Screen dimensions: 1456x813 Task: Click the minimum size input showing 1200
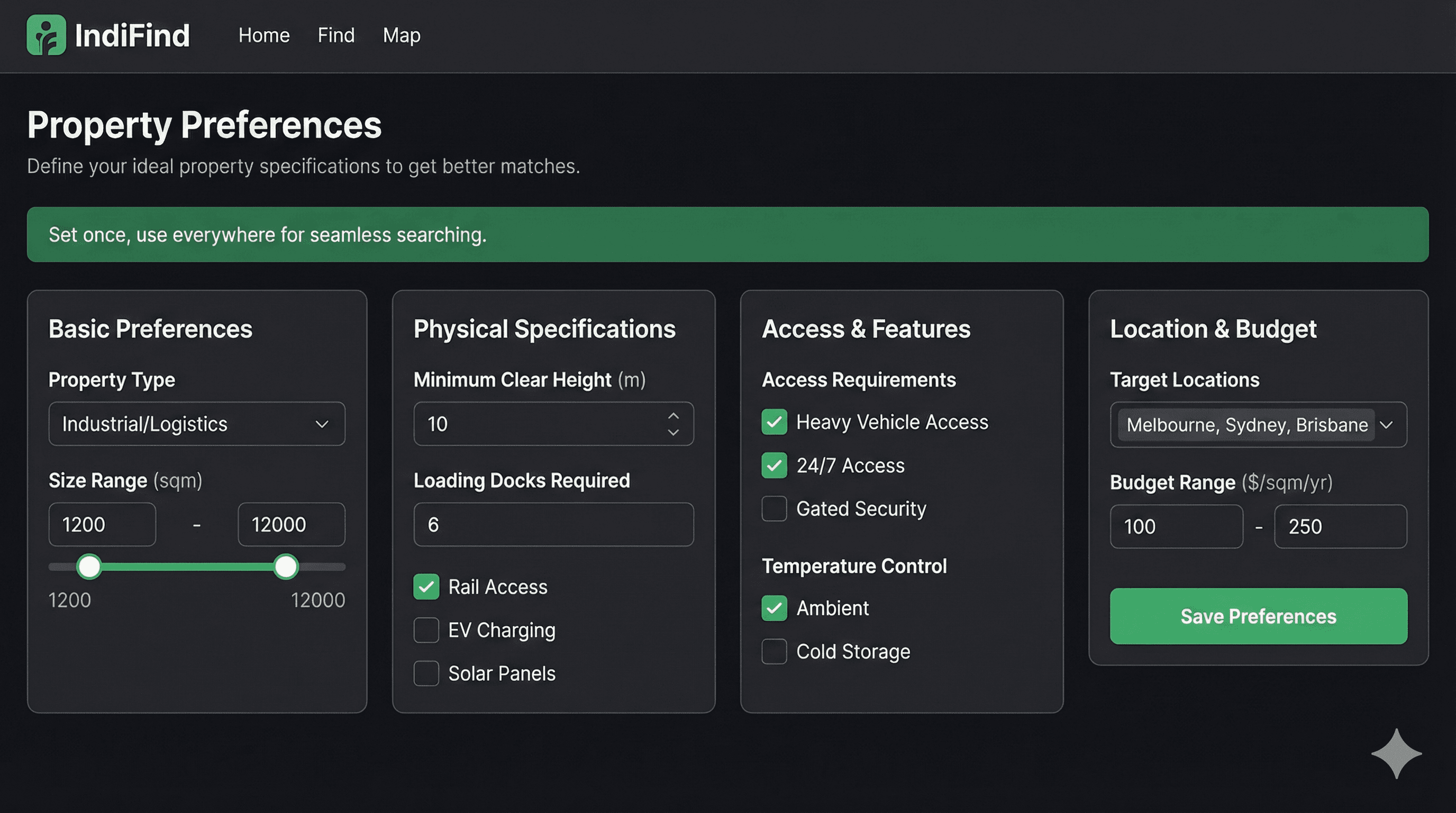[102, 524]
